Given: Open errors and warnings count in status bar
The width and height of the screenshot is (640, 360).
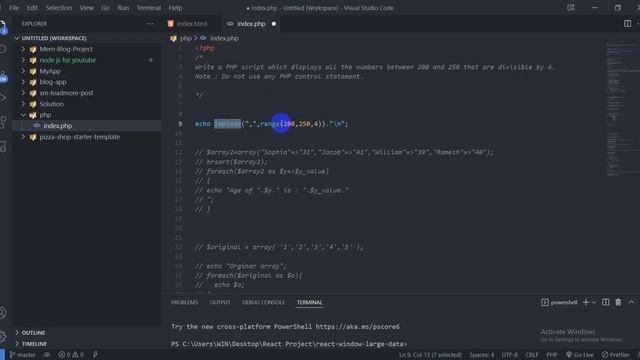Looking at the screenshot, I should coord(71,355).
